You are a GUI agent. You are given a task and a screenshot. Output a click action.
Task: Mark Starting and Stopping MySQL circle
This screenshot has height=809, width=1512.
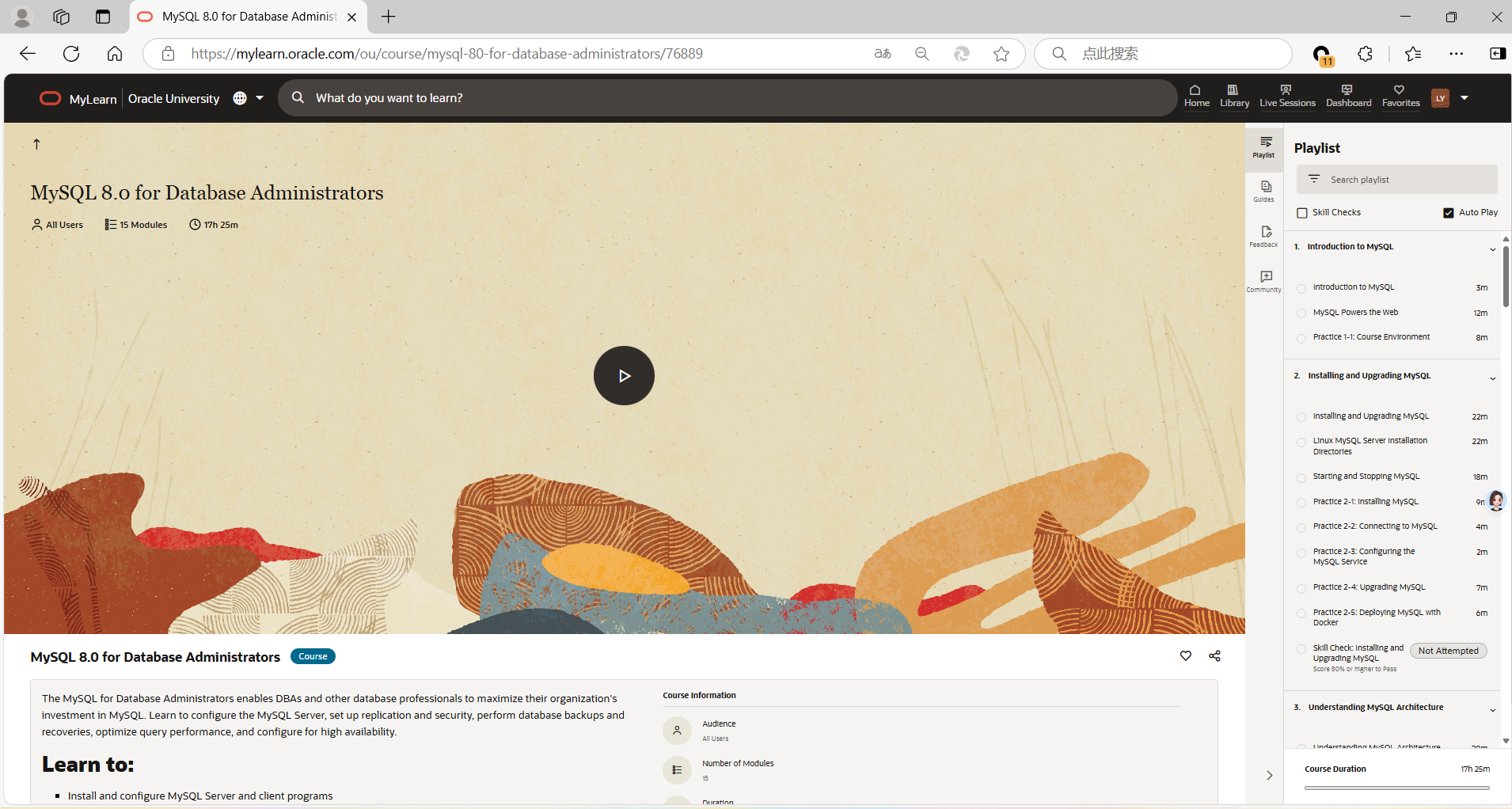point(1301,477)
